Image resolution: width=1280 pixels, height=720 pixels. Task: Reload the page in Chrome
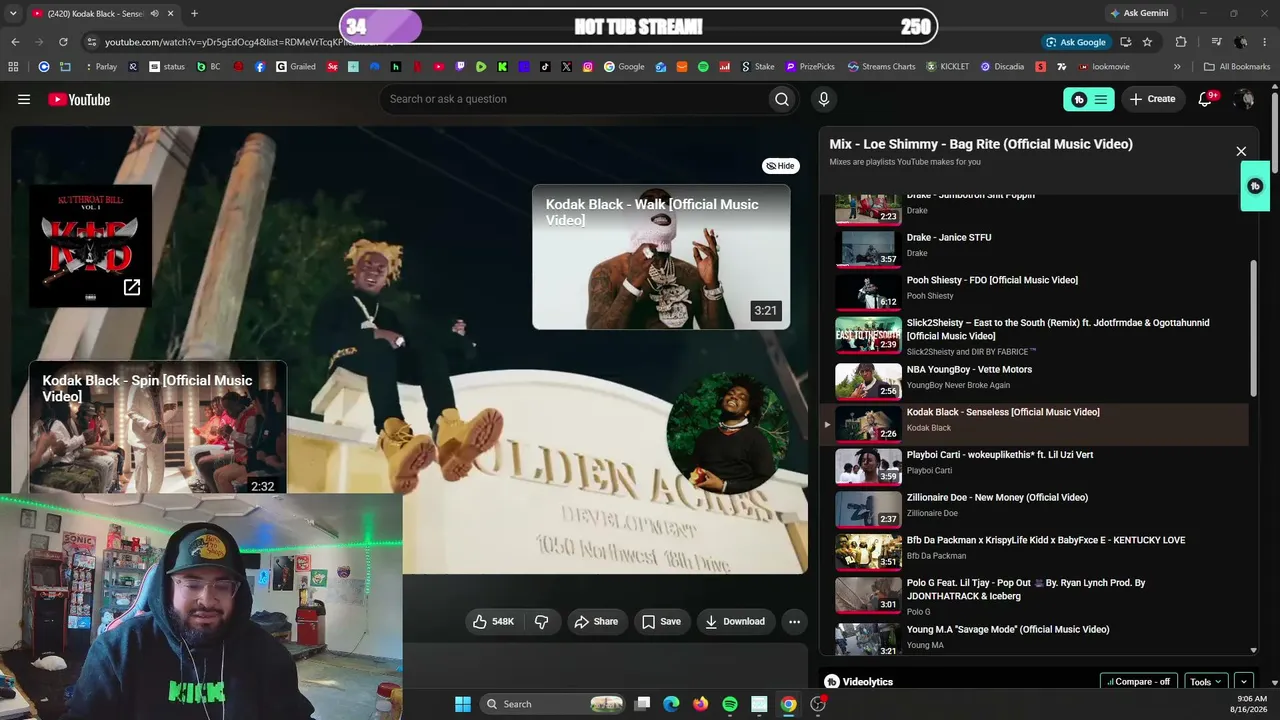(63, 42)
